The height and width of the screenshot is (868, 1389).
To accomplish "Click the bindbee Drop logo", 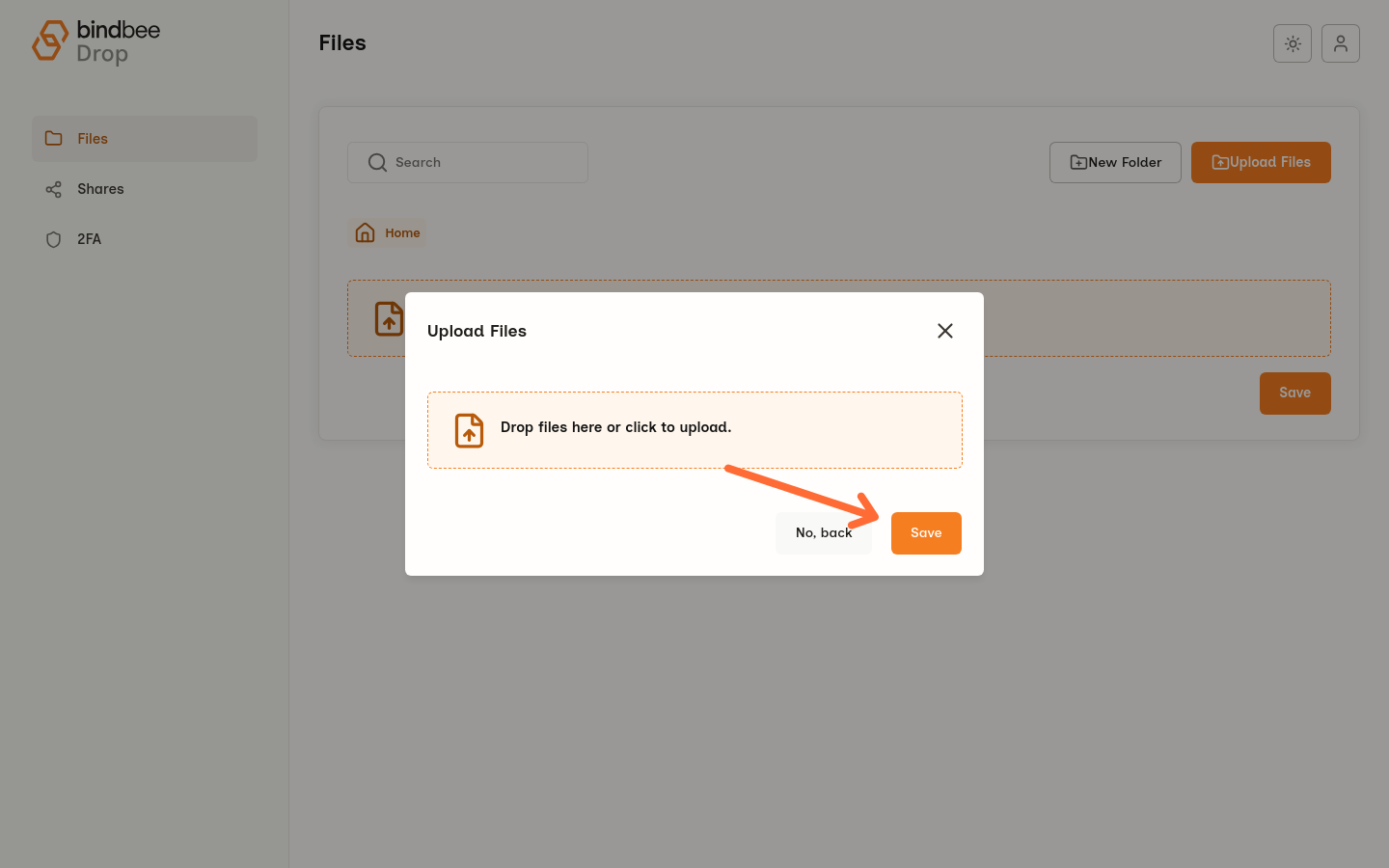I will [96, 42].
